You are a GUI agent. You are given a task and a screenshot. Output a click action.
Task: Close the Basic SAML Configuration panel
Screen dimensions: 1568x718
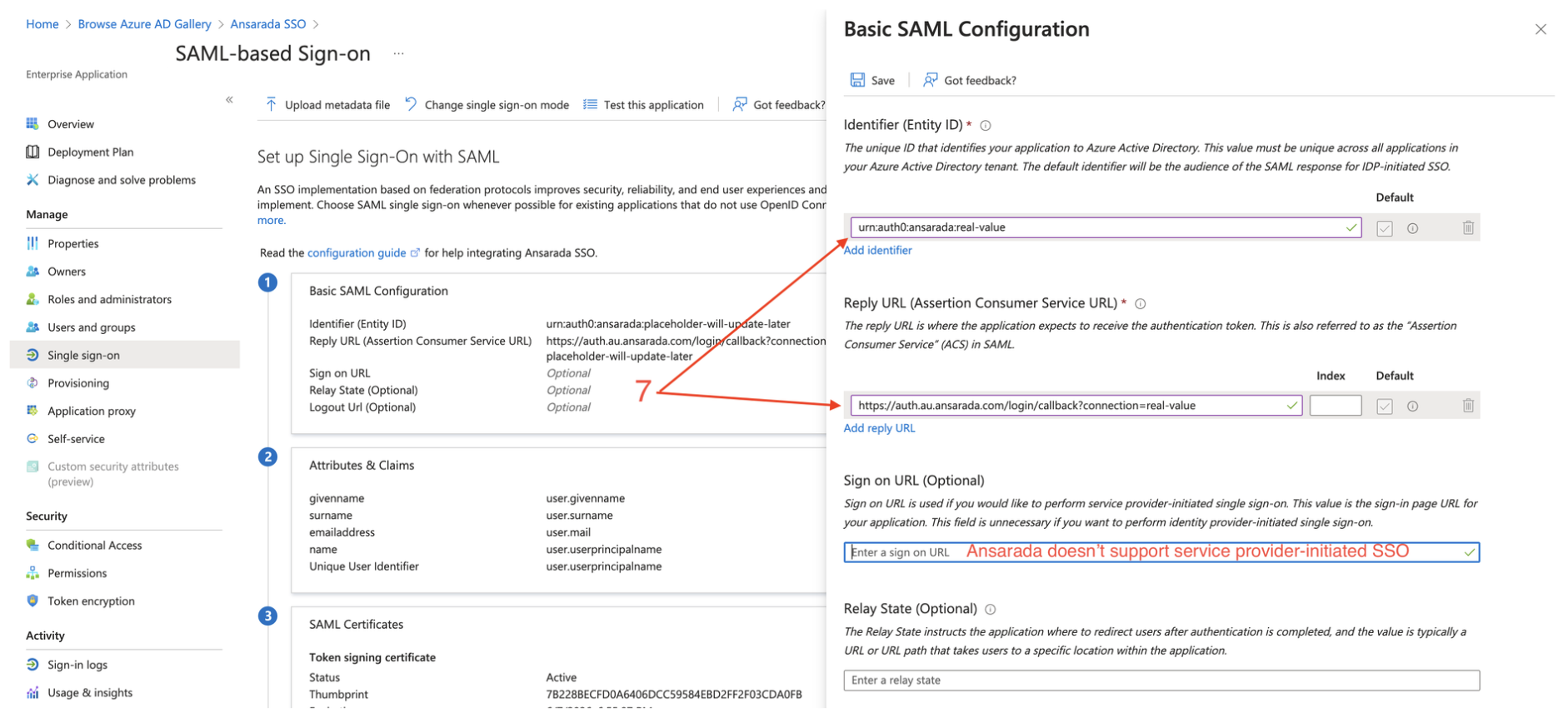[x=1541, y=30]
